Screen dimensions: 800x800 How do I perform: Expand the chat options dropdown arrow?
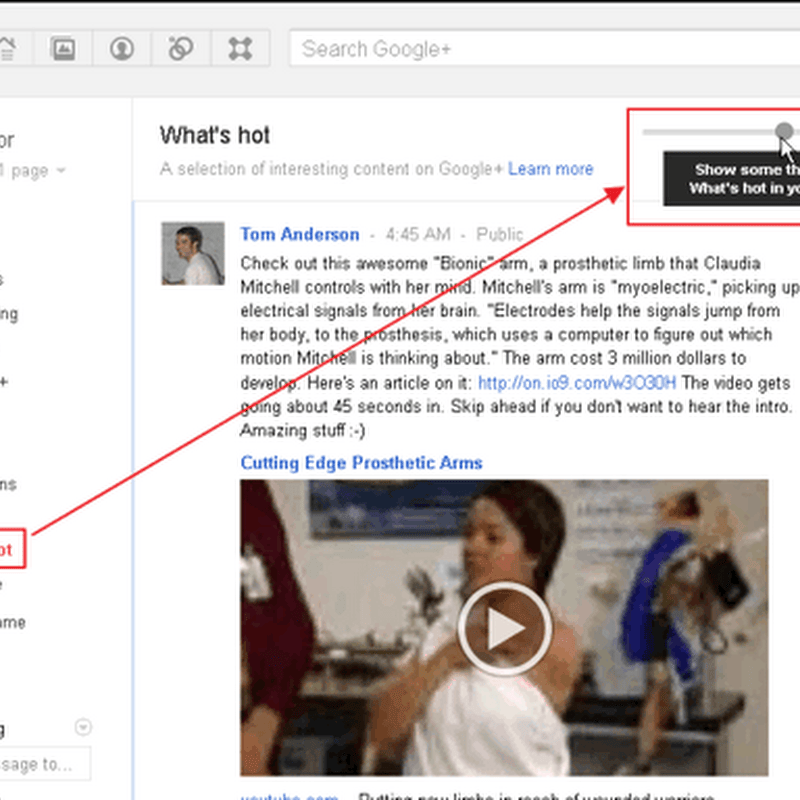[83, 727]
